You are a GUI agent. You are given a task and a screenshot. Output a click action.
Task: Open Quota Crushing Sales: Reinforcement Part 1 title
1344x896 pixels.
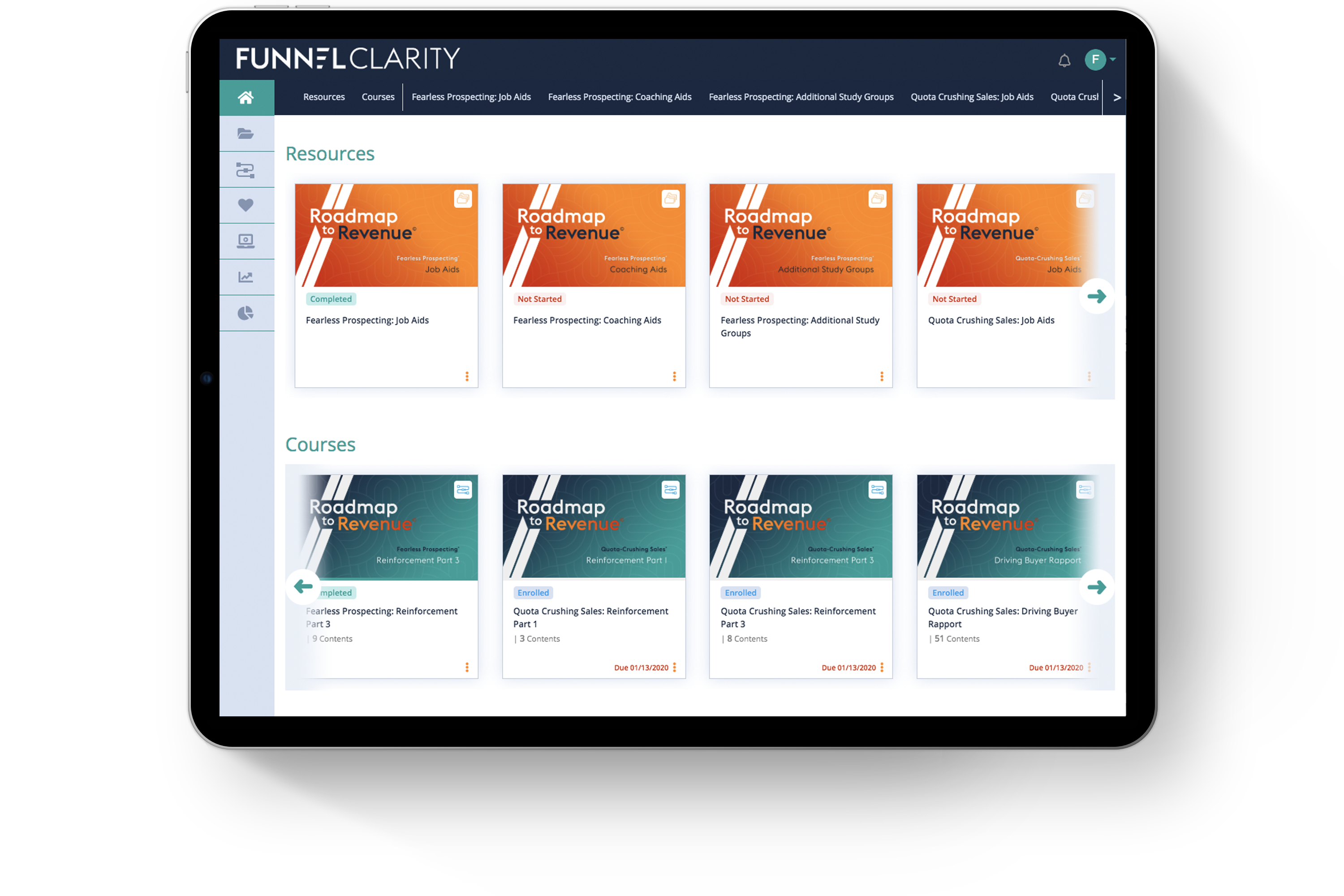[590, 618]
